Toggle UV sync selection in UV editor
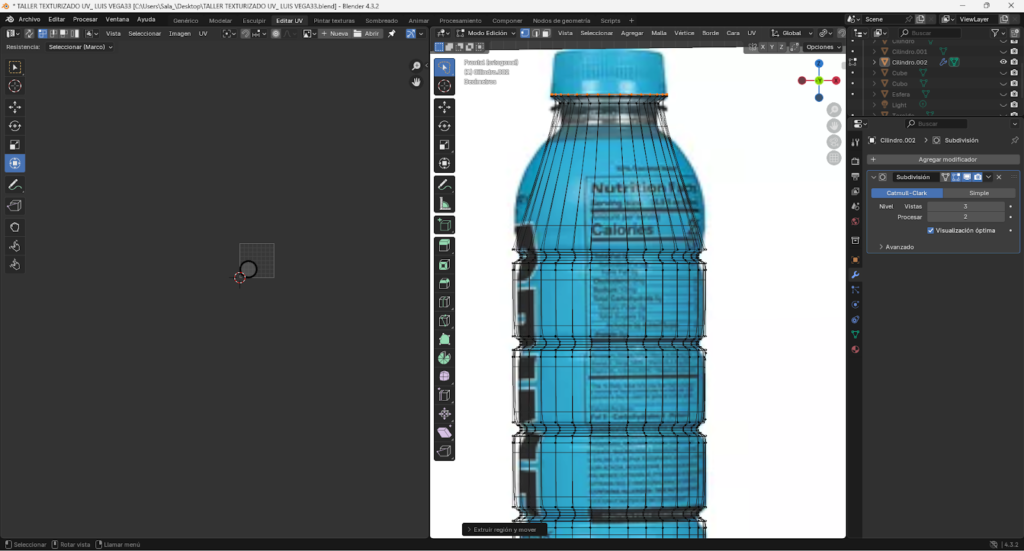Viewport: 1024px width, 551px height. click(29, 33)
